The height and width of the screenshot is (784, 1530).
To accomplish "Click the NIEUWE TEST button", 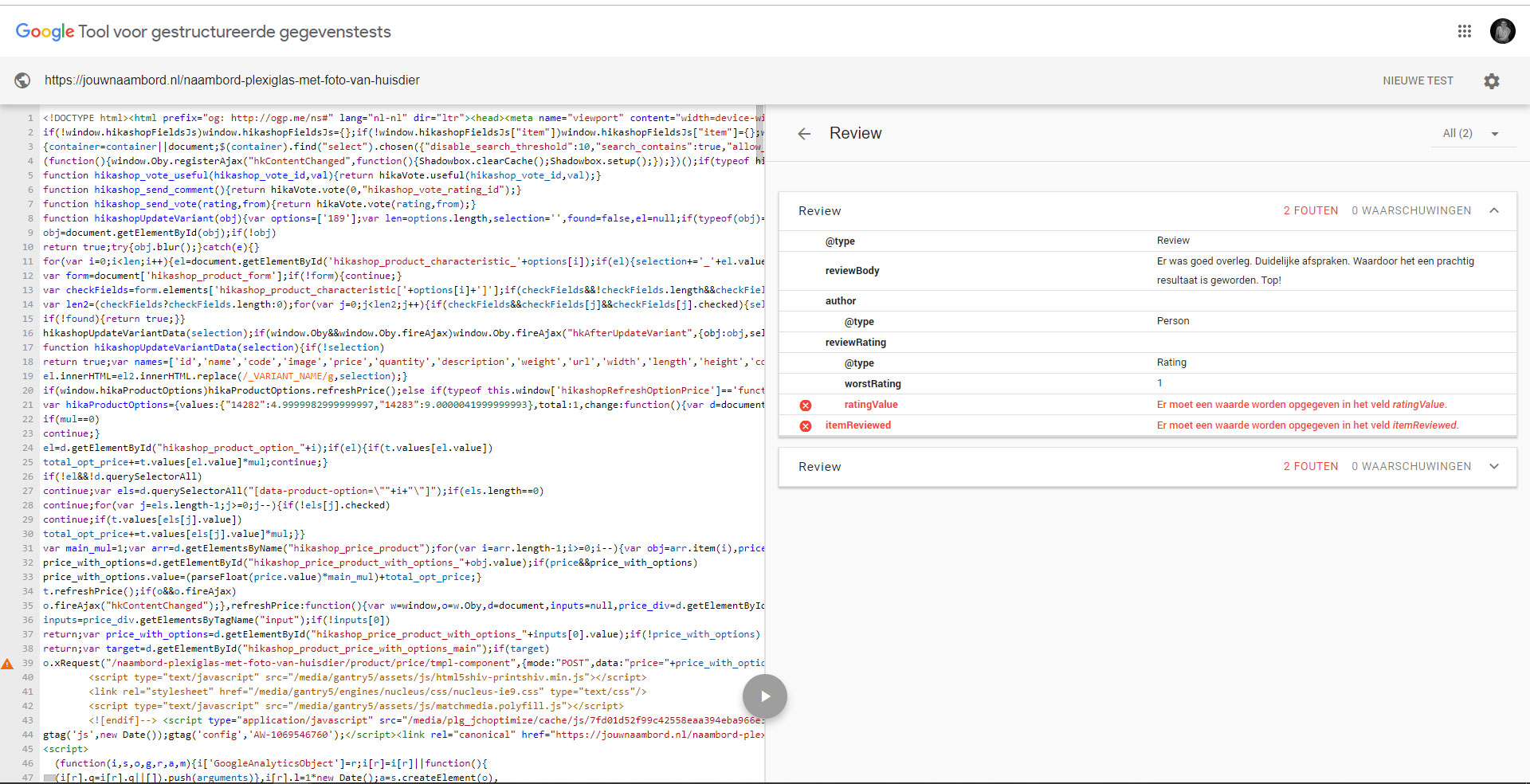I will pyautogui.click(x=1418, y=80).
